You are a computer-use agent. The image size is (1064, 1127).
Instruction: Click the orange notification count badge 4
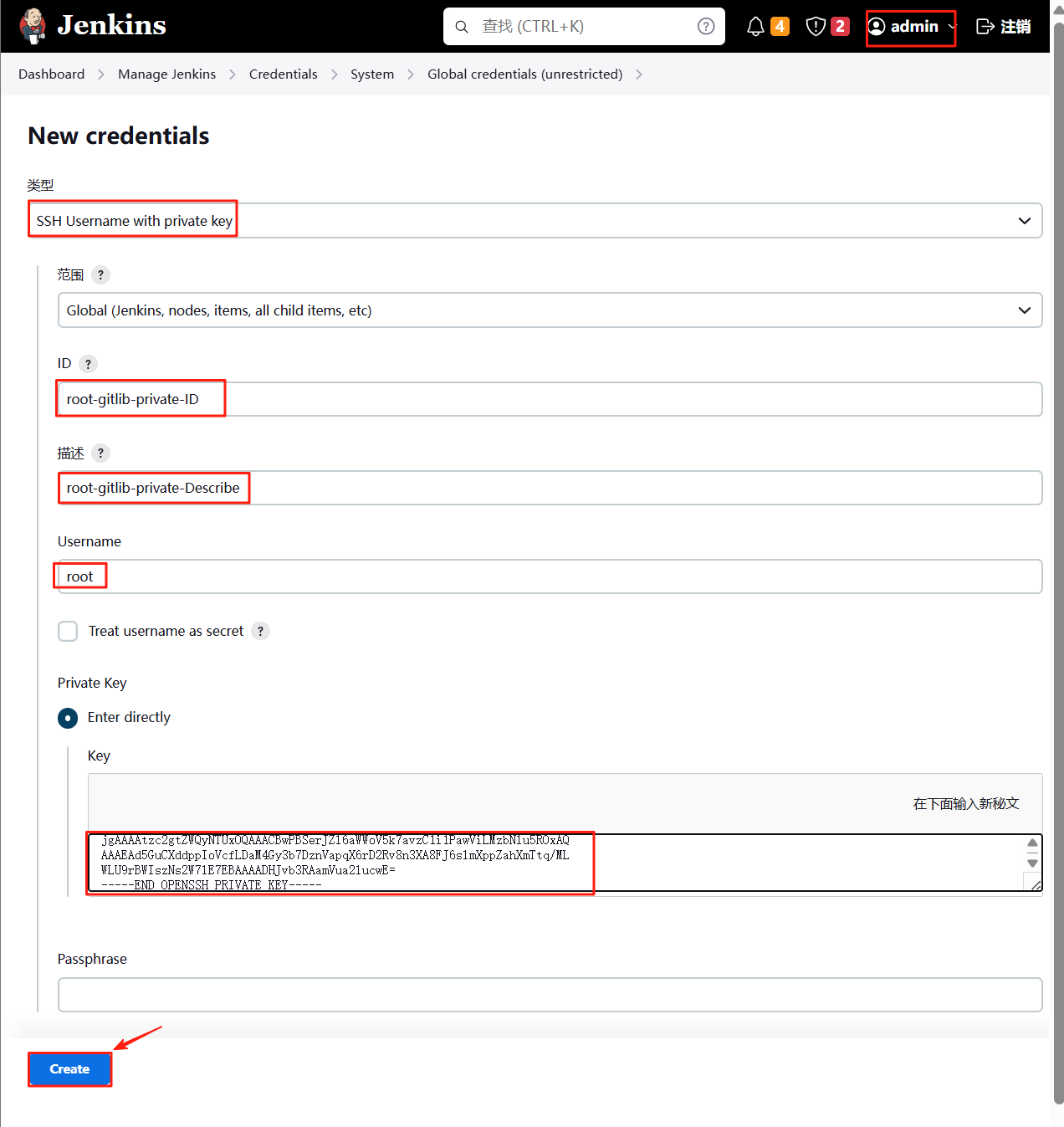pyautogui.click(x=780, y=27)
